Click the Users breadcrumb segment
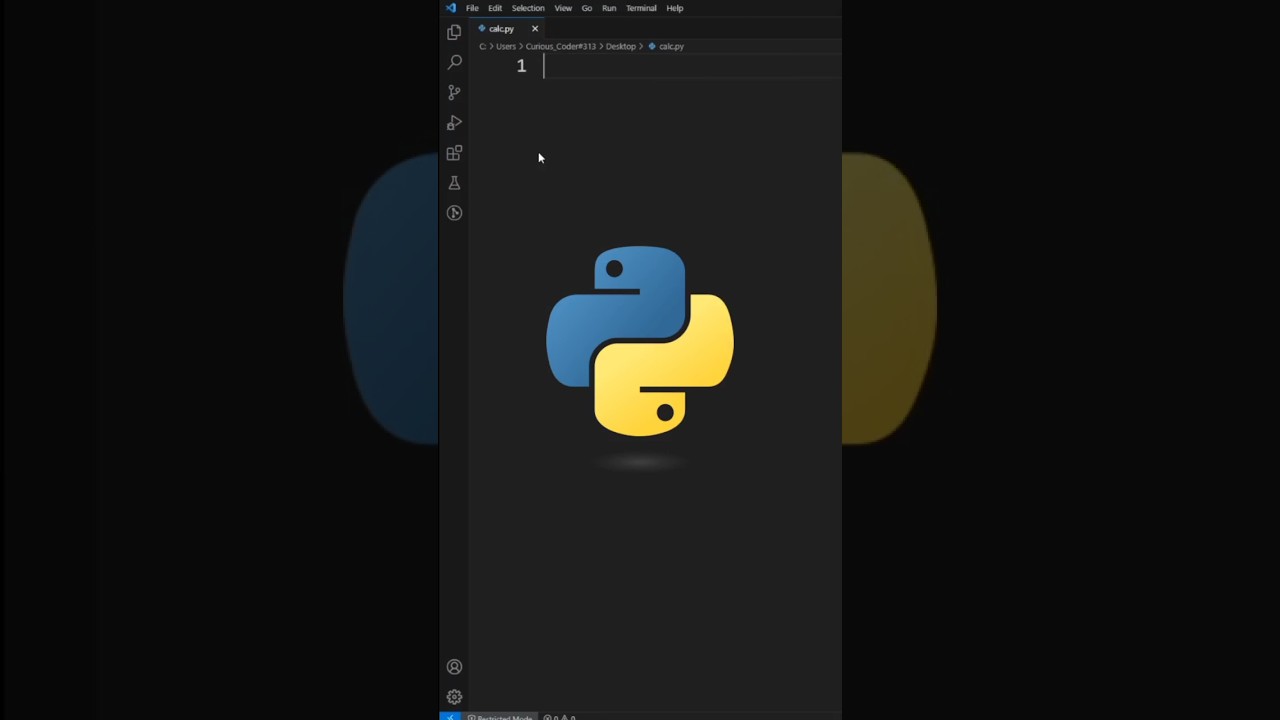The height and width of the screenshot is (720, 1280). click(x=506, y=47)
